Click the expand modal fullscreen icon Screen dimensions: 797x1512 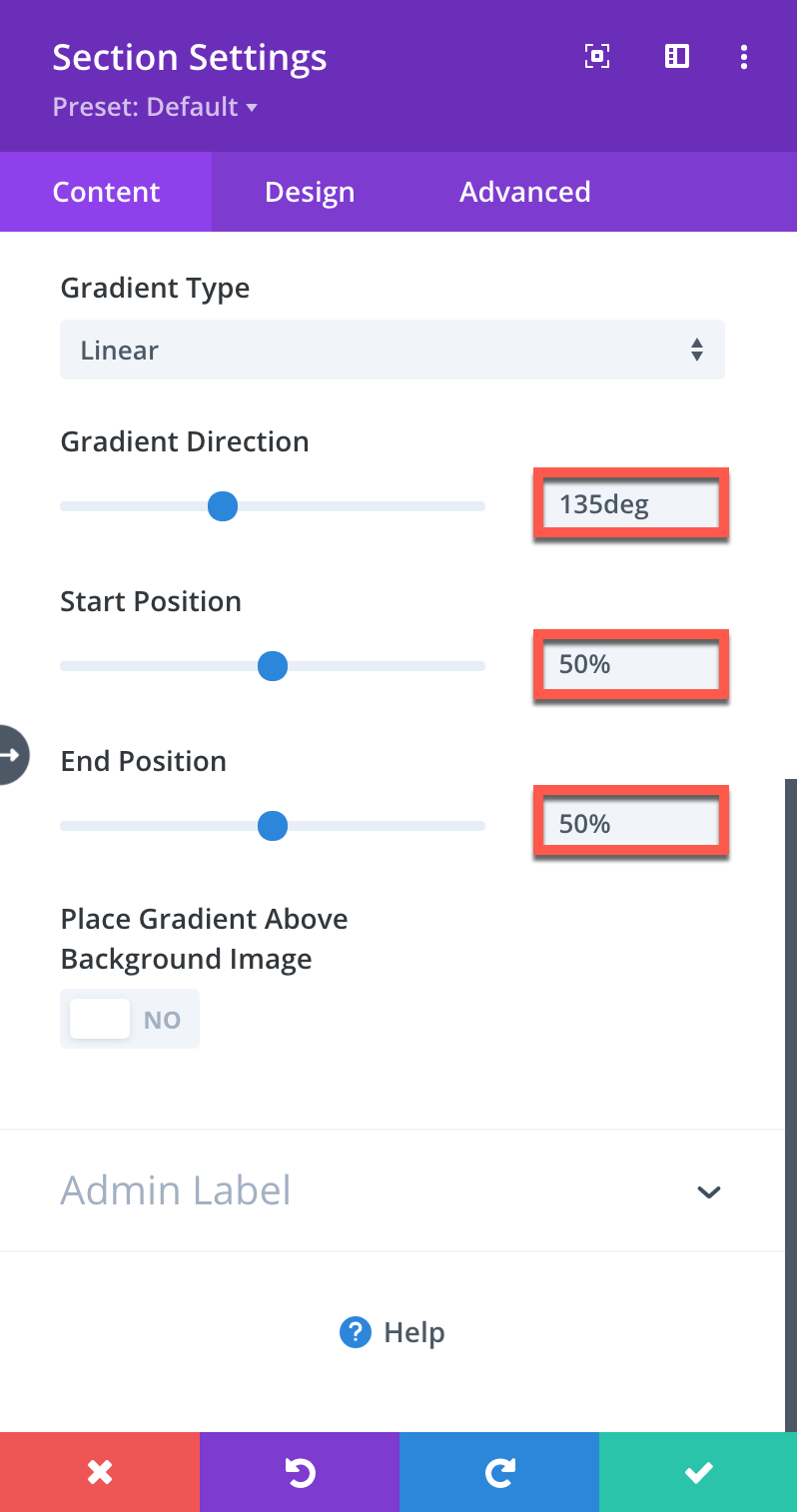tap(596, 57)
